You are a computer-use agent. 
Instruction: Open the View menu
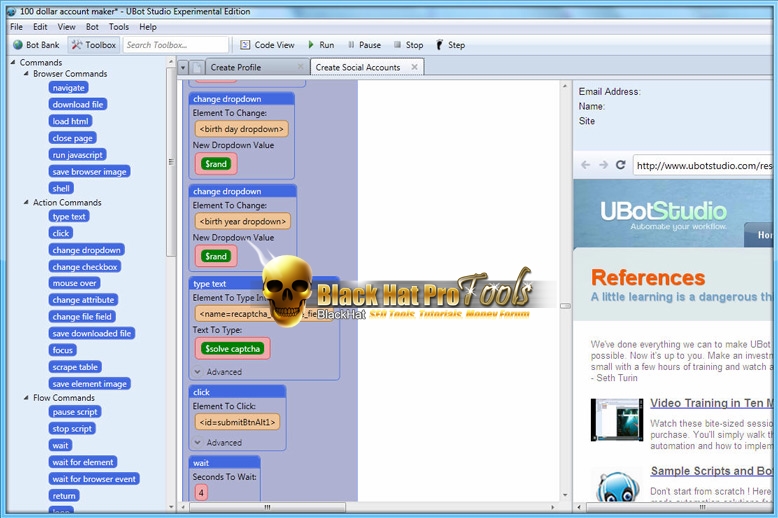66,27
